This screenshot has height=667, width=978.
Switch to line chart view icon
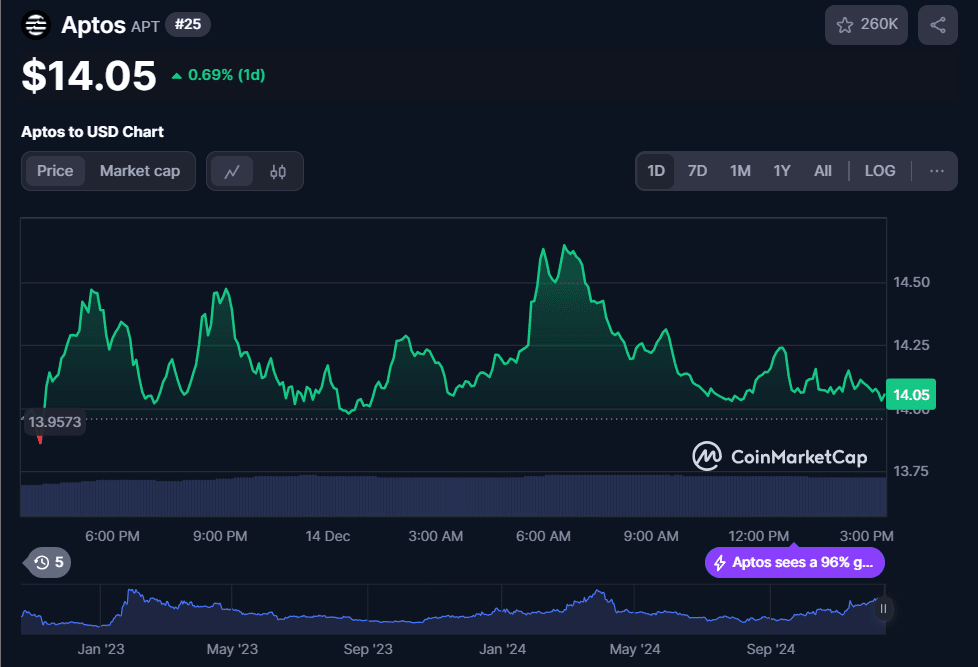(x=232, y=171)
